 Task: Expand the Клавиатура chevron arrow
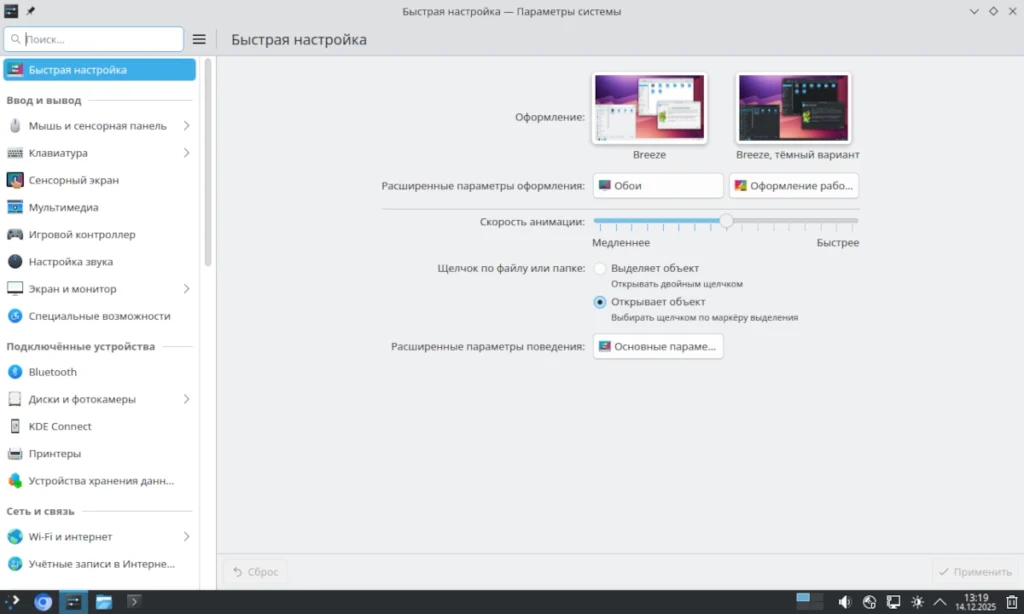(186, 153)
